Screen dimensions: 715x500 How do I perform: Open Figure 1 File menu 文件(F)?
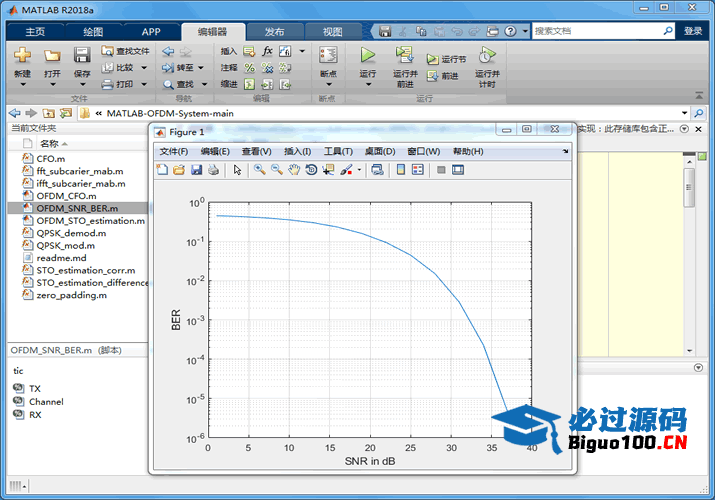point(174,151)
